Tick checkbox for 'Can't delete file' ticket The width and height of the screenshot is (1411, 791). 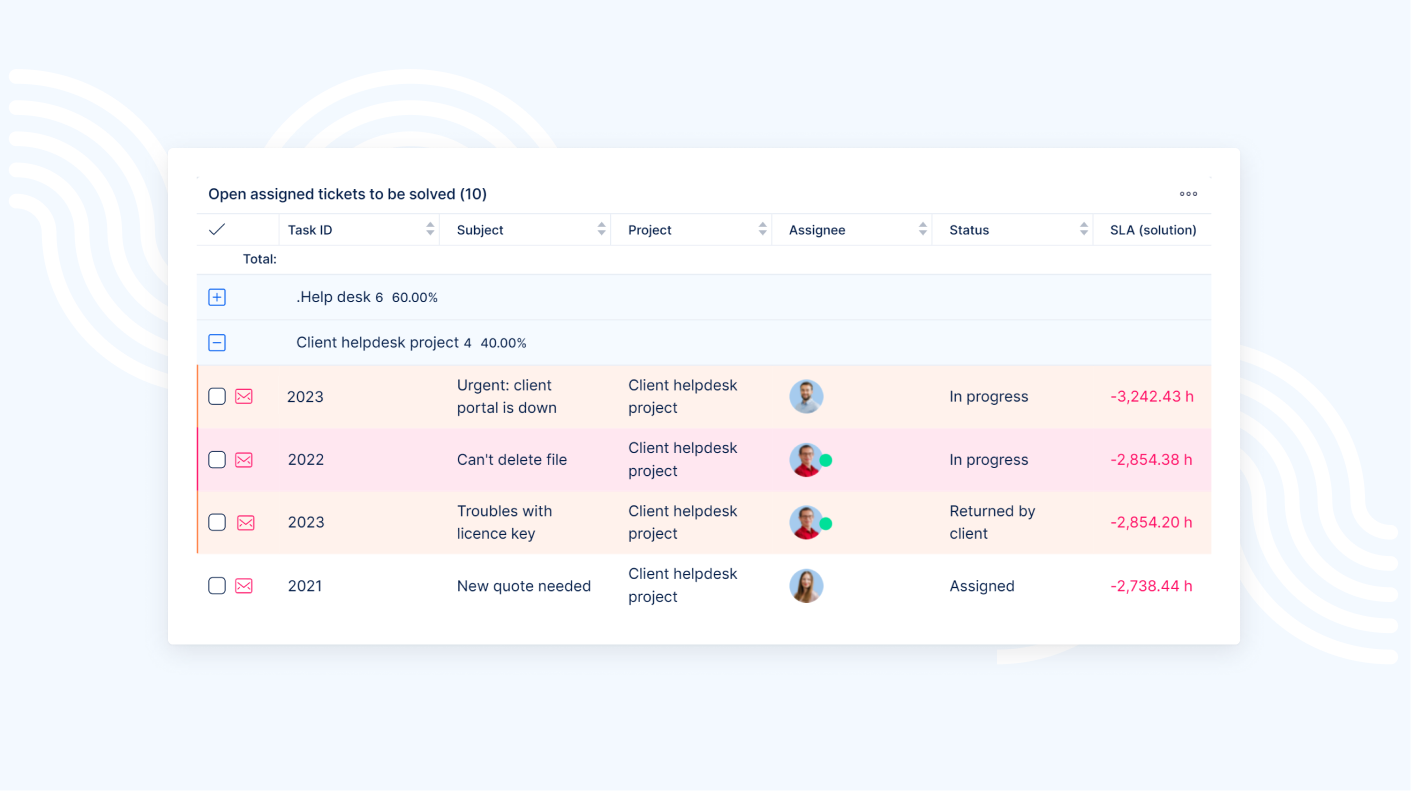tap(217, 460)
